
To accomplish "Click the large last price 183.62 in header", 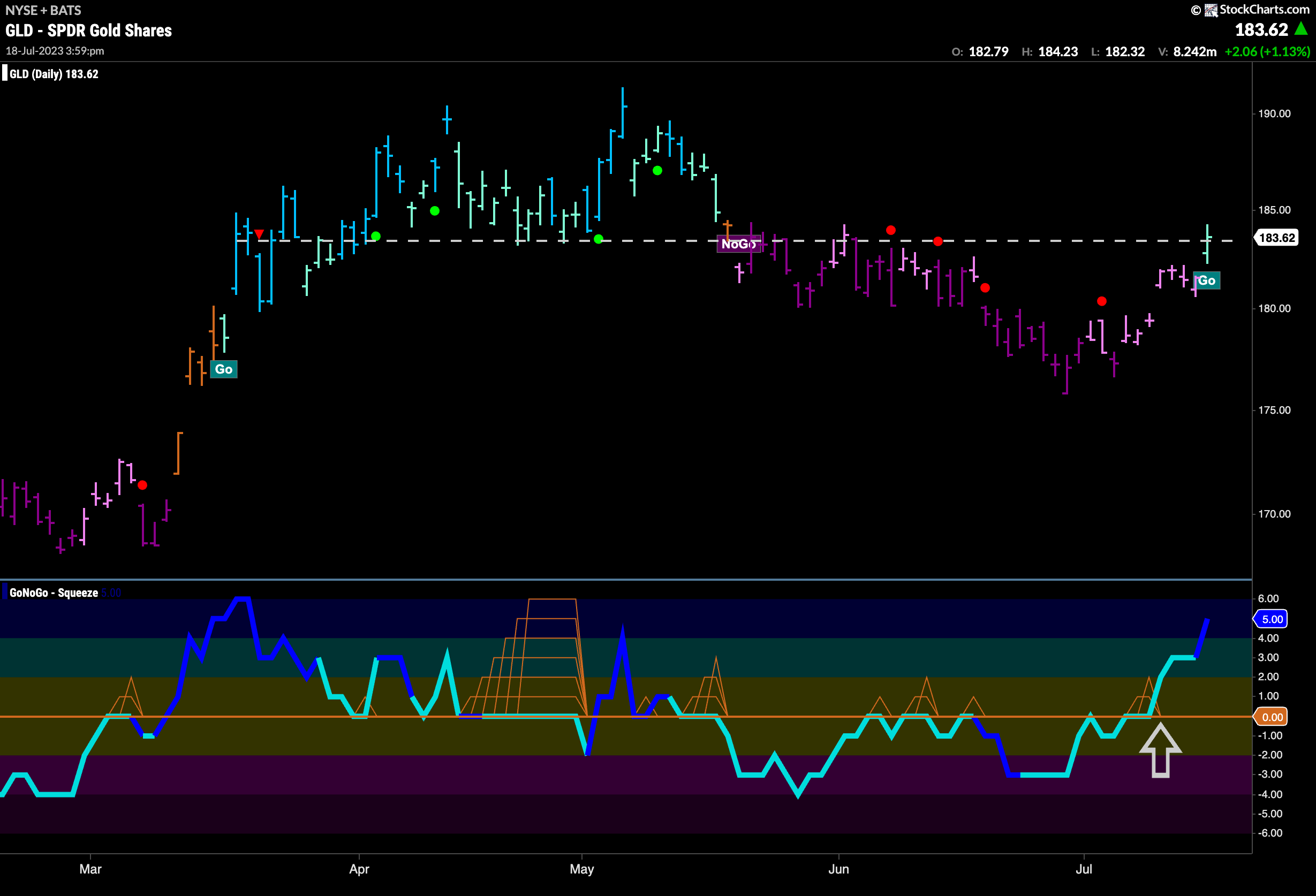I will coord(1261,29).
